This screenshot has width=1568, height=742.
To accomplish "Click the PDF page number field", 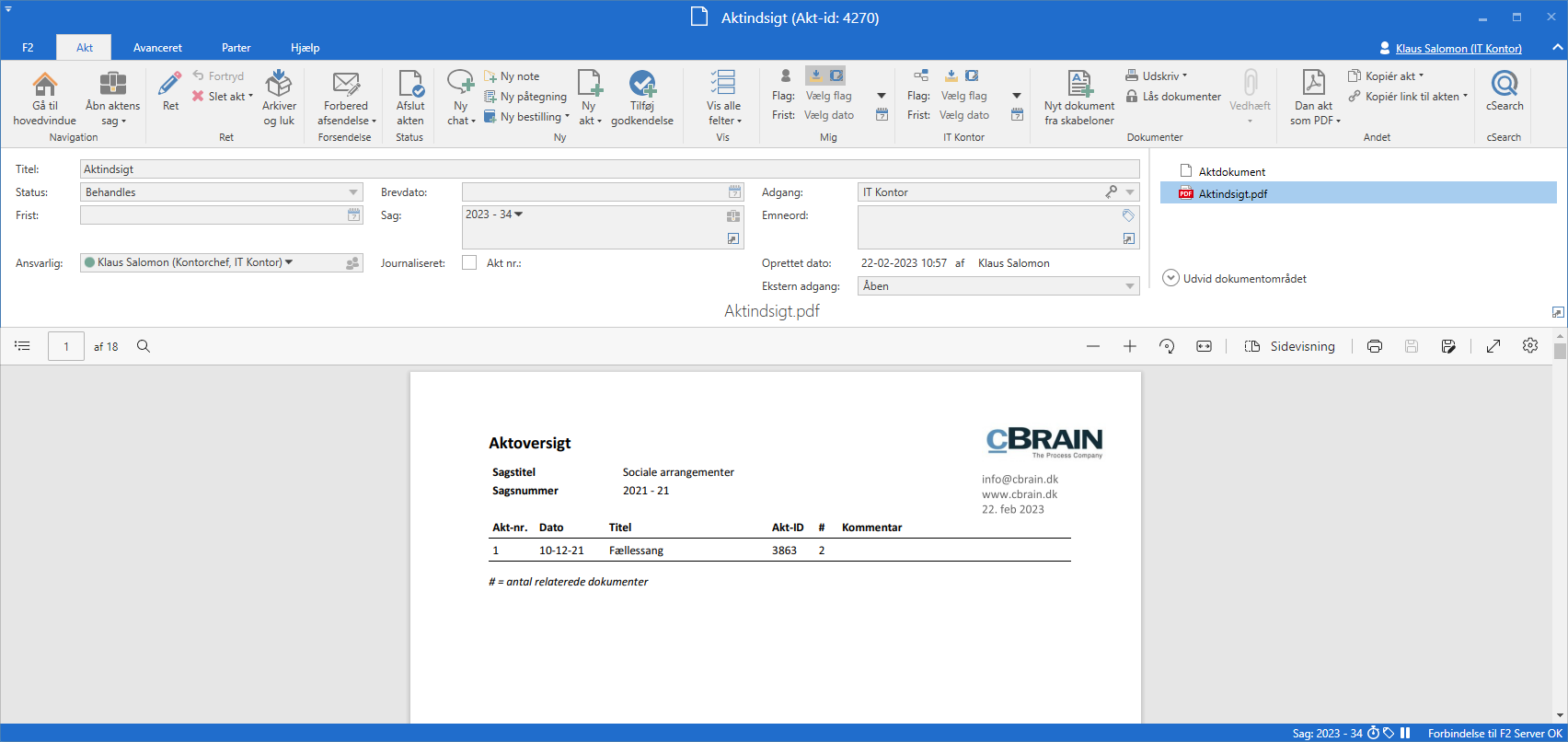I will click(66, 346).
